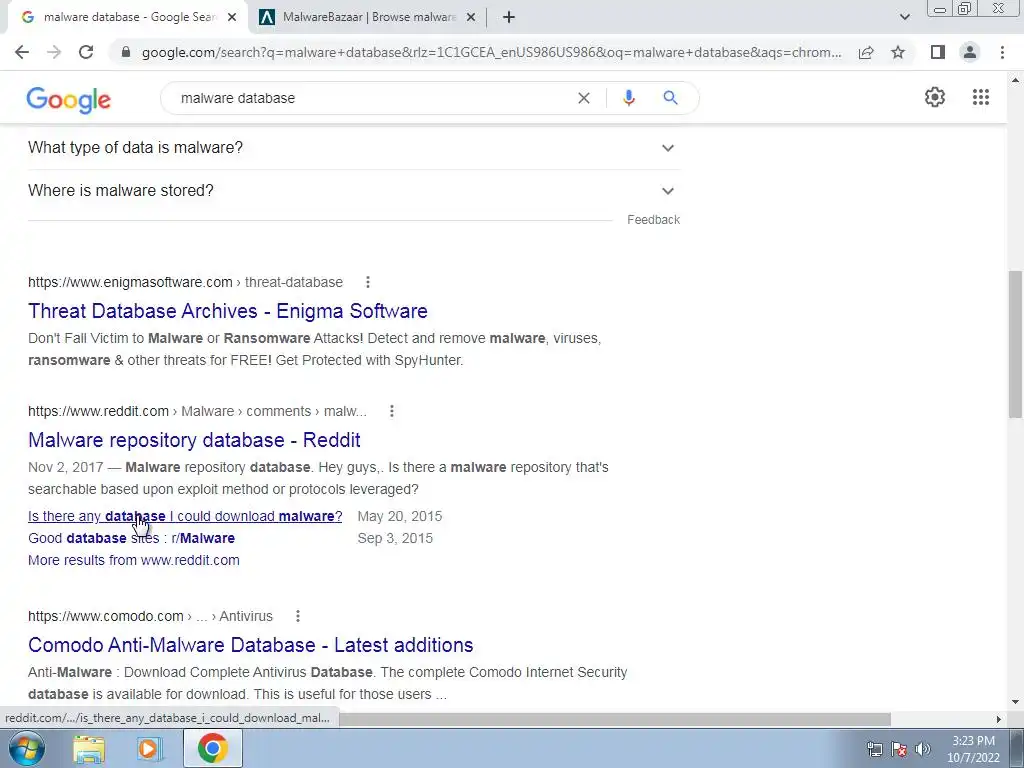
Task: Click the reddit.com URL breadcrumb
Action: point(197,411)
